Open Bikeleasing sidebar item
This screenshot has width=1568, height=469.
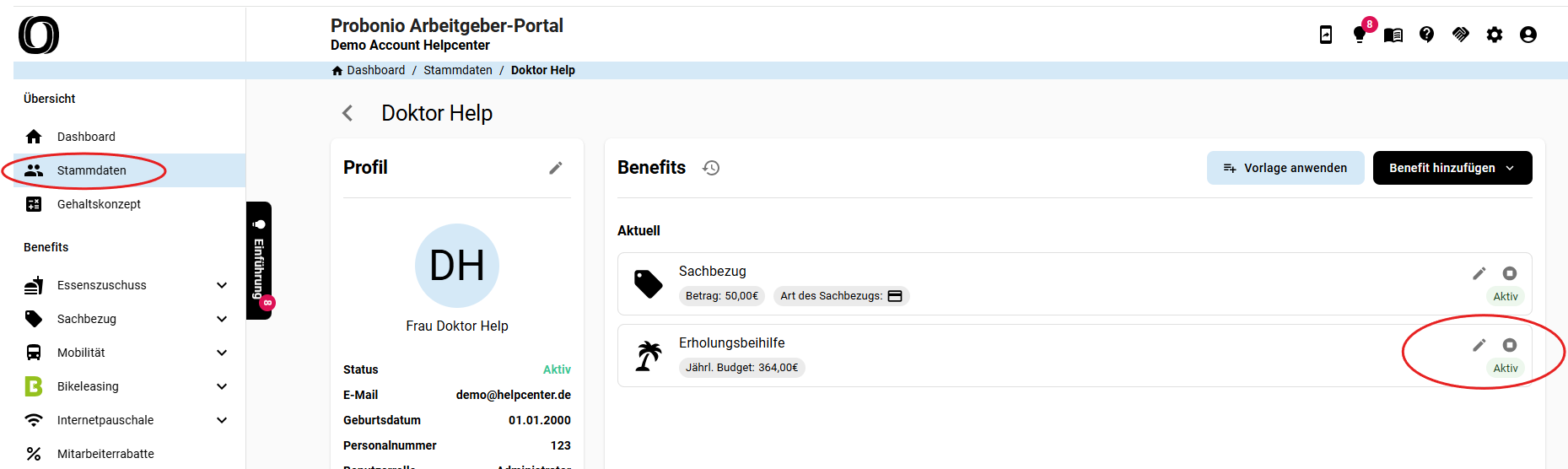click(130, 386)
